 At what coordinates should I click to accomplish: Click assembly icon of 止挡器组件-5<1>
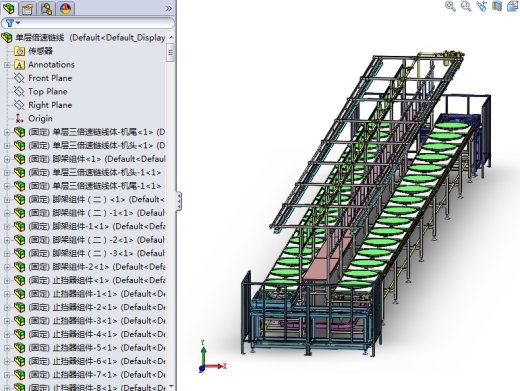point(19,348)
